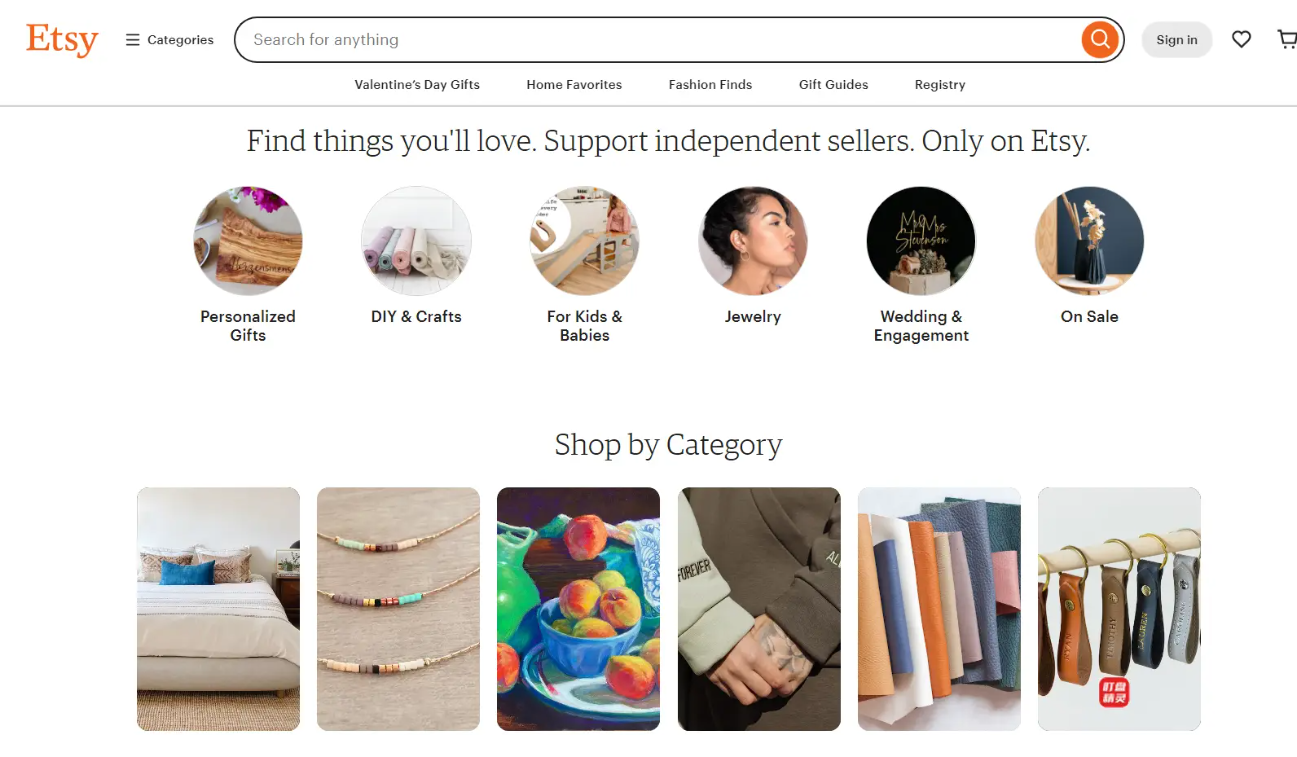Open Gift Guides in the navigation

[x=833, y=85]
